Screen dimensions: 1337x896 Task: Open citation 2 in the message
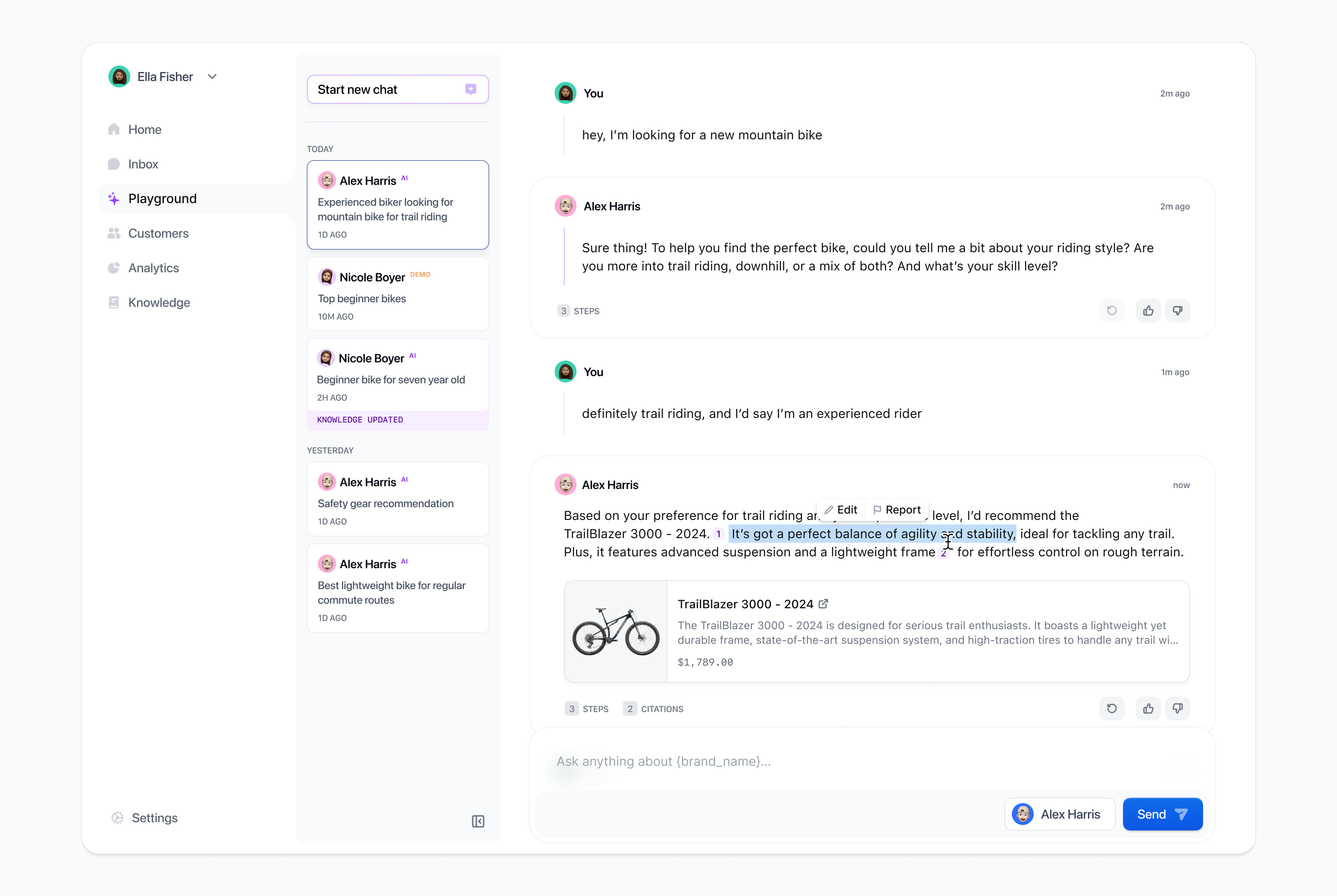pos(944,553)
